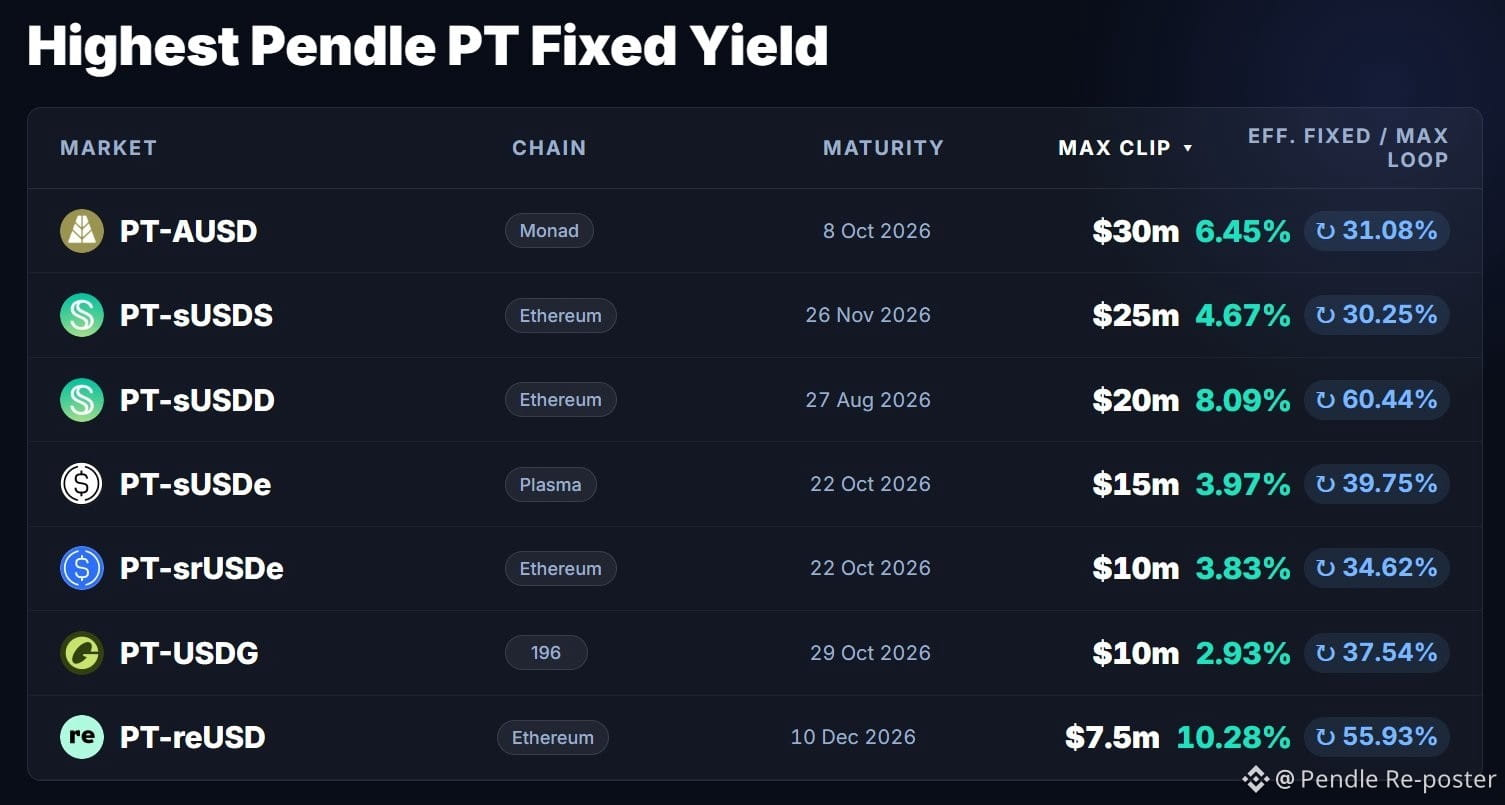Image resolution: width=1505 pixels, height=805 pixels.
Task: Click the PT-reUSD token icon
Action: (82, 737)
